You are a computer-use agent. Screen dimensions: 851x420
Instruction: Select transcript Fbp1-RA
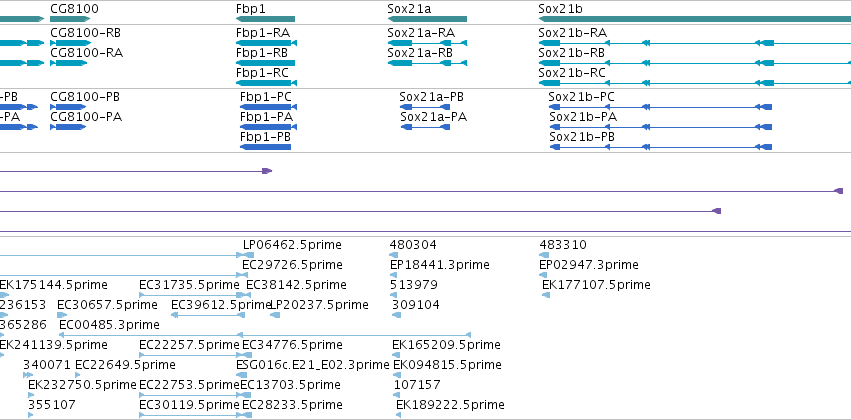coord(266,43)
